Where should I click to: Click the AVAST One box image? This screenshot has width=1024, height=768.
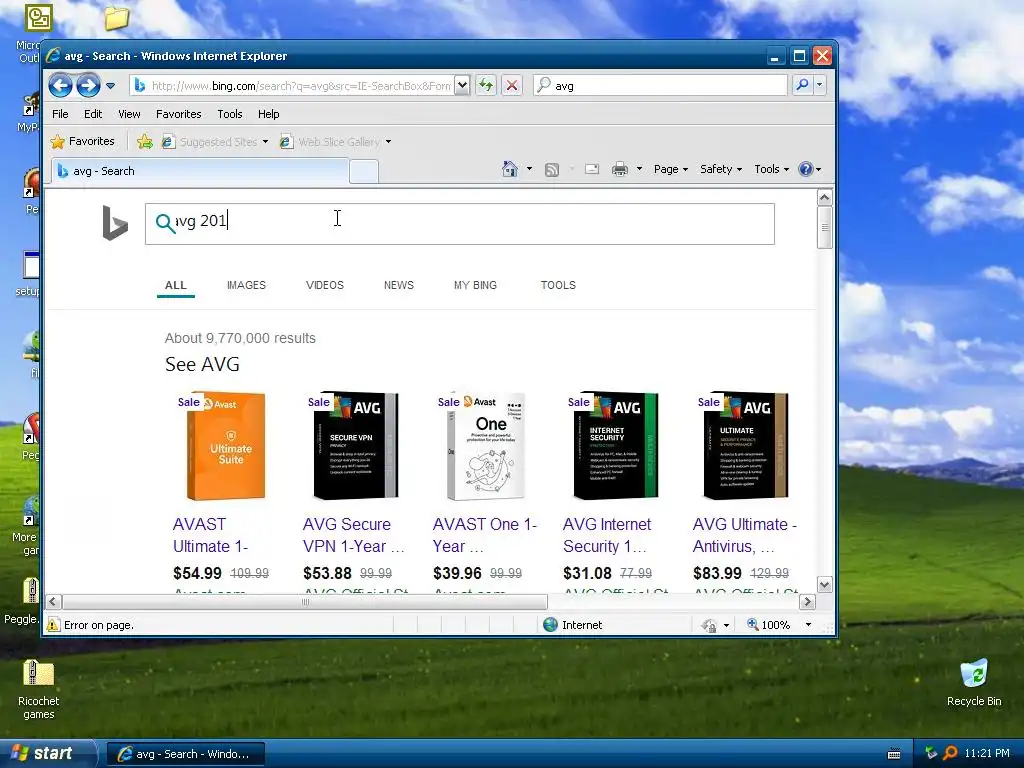(486, 446)
